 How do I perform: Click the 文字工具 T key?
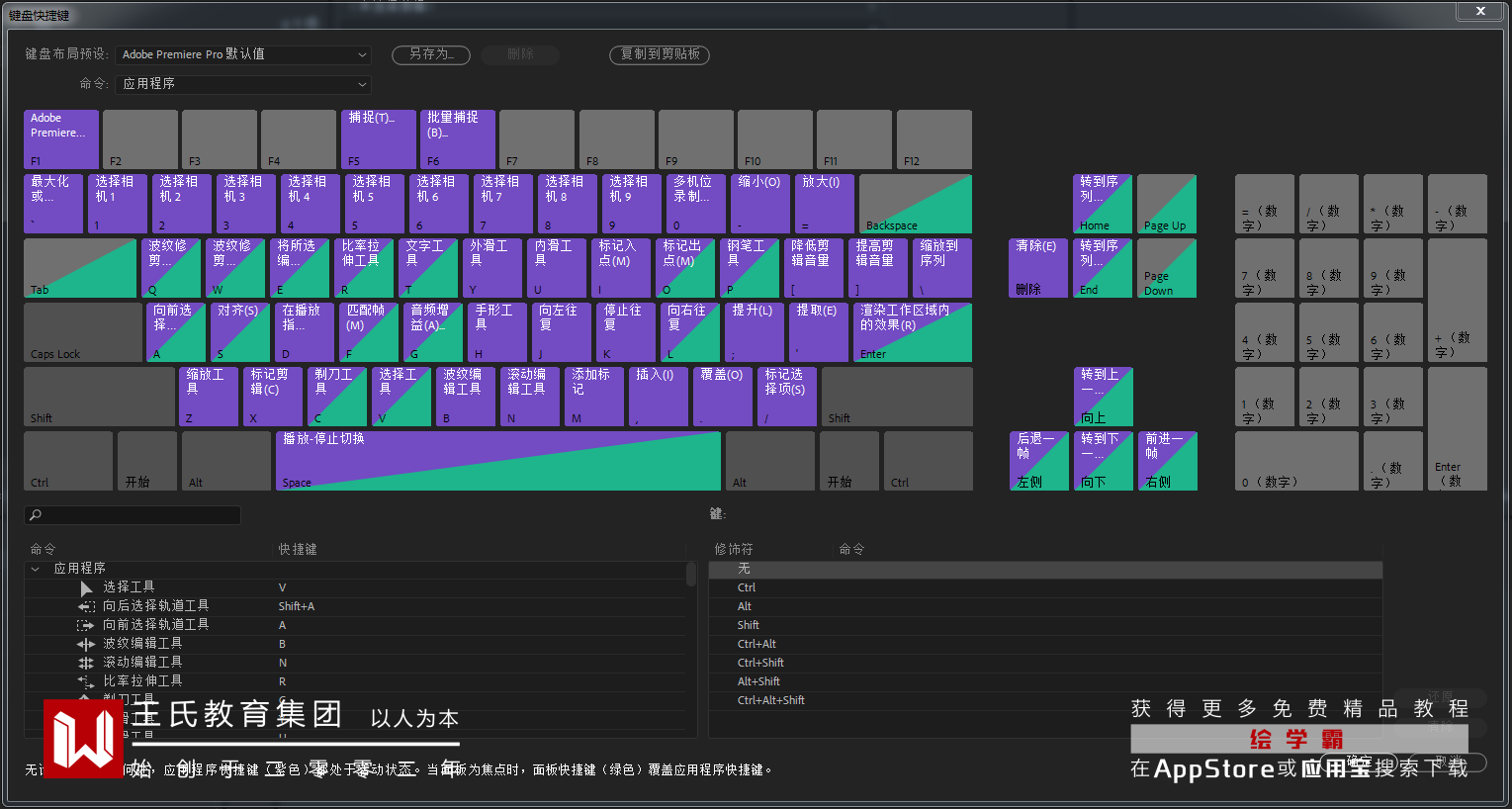(x=428, y=268)
